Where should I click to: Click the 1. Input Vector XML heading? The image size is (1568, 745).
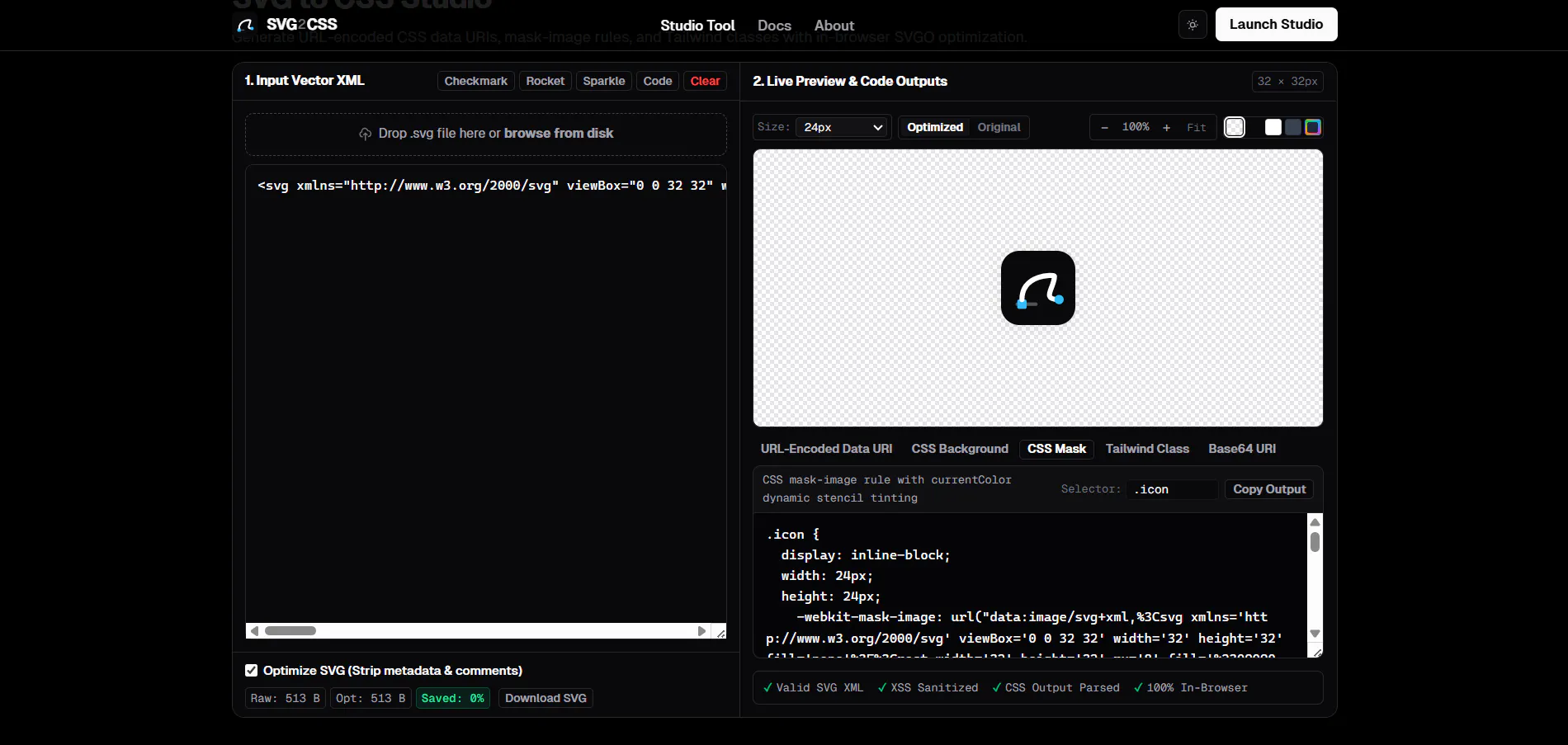pyautogui.click(x=305, y=81)
